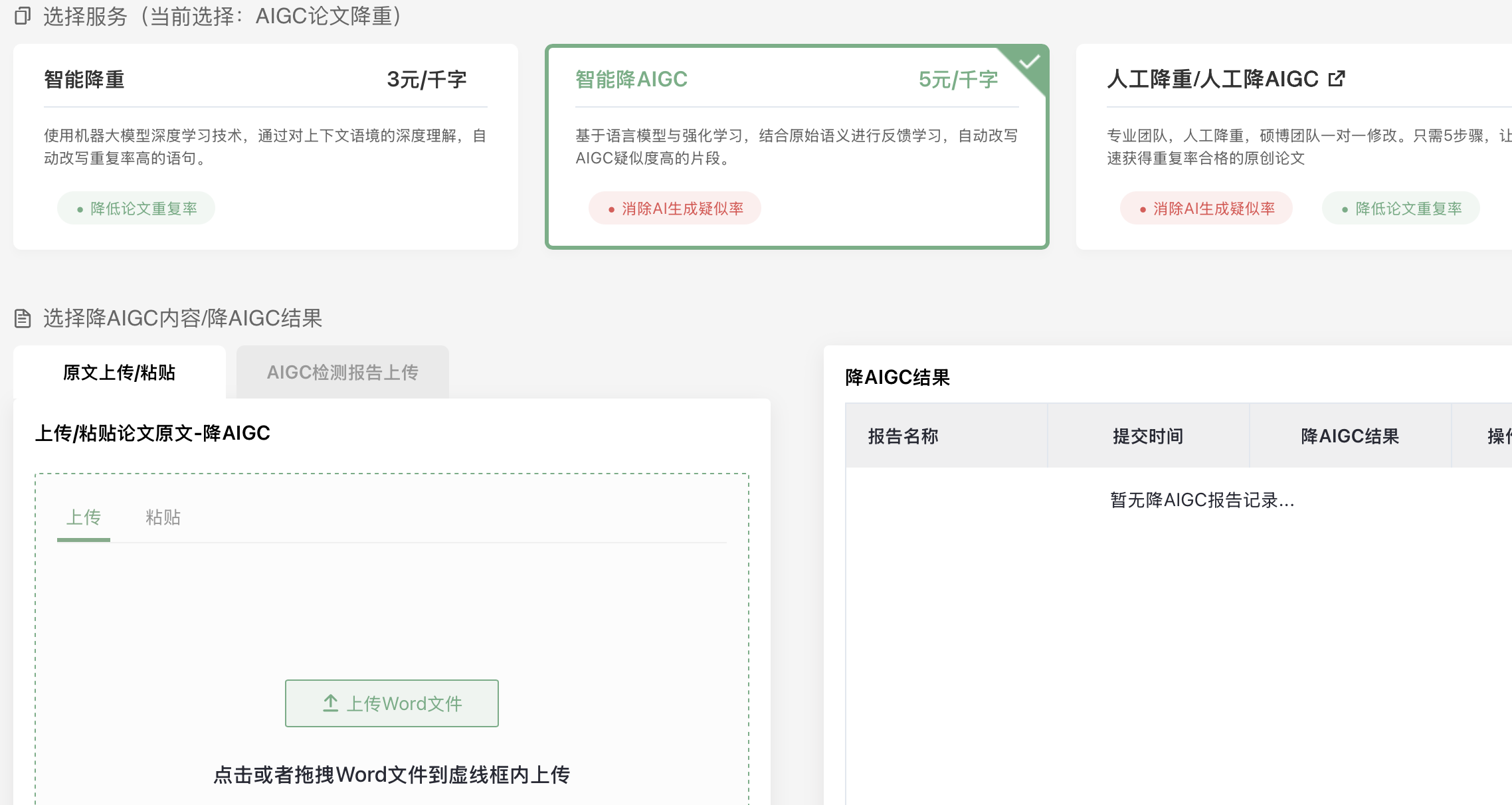Switch to 原文上传/粘贴 tab
Image resolution: width=1512 pixels, height=805 pixels.
point(120,373)
